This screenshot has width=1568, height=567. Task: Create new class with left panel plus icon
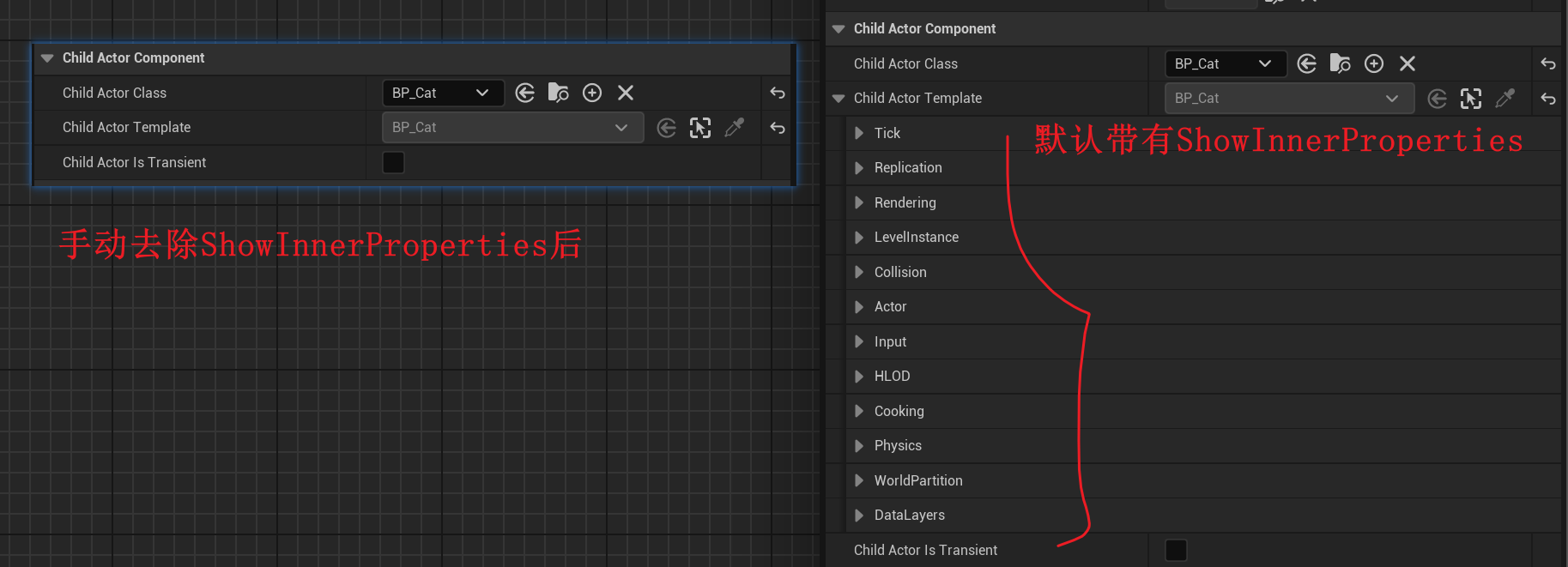(592, 93)
